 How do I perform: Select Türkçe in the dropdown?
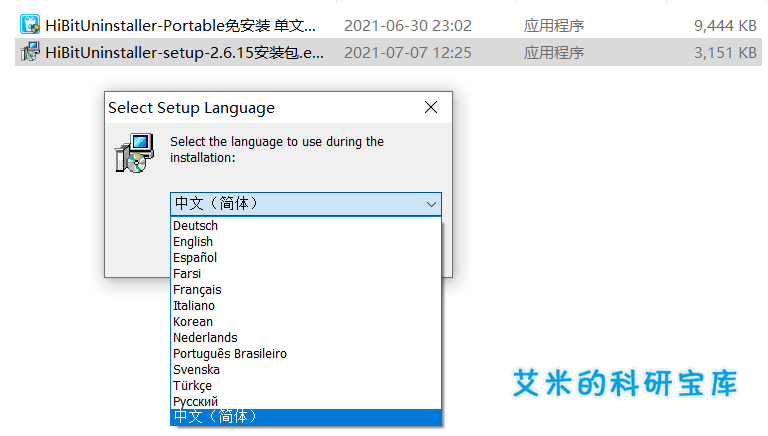click(x=193, y=386)
